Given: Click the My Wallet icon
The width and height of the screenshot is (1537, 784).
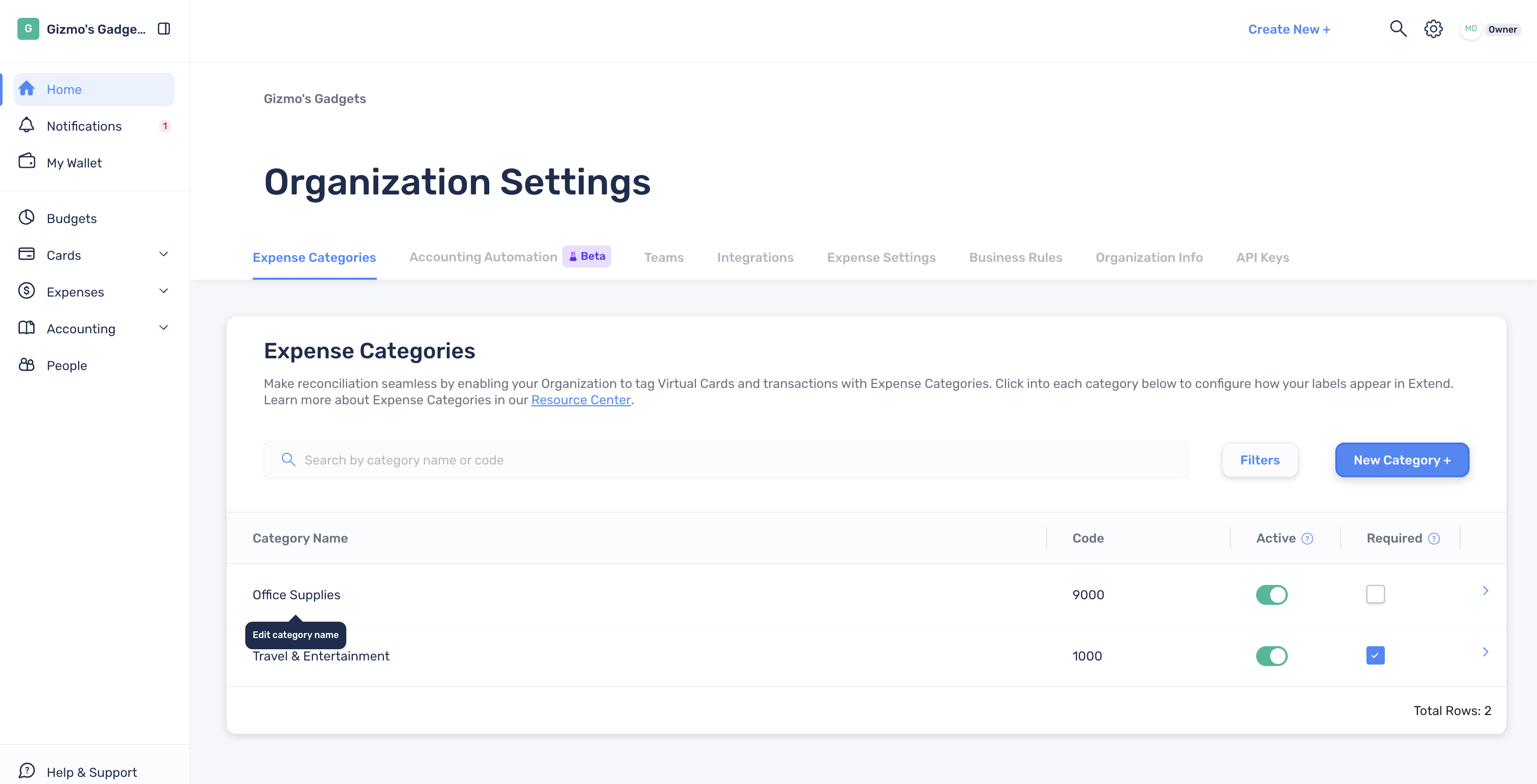Looking at the screenshot, I should 26,162.
